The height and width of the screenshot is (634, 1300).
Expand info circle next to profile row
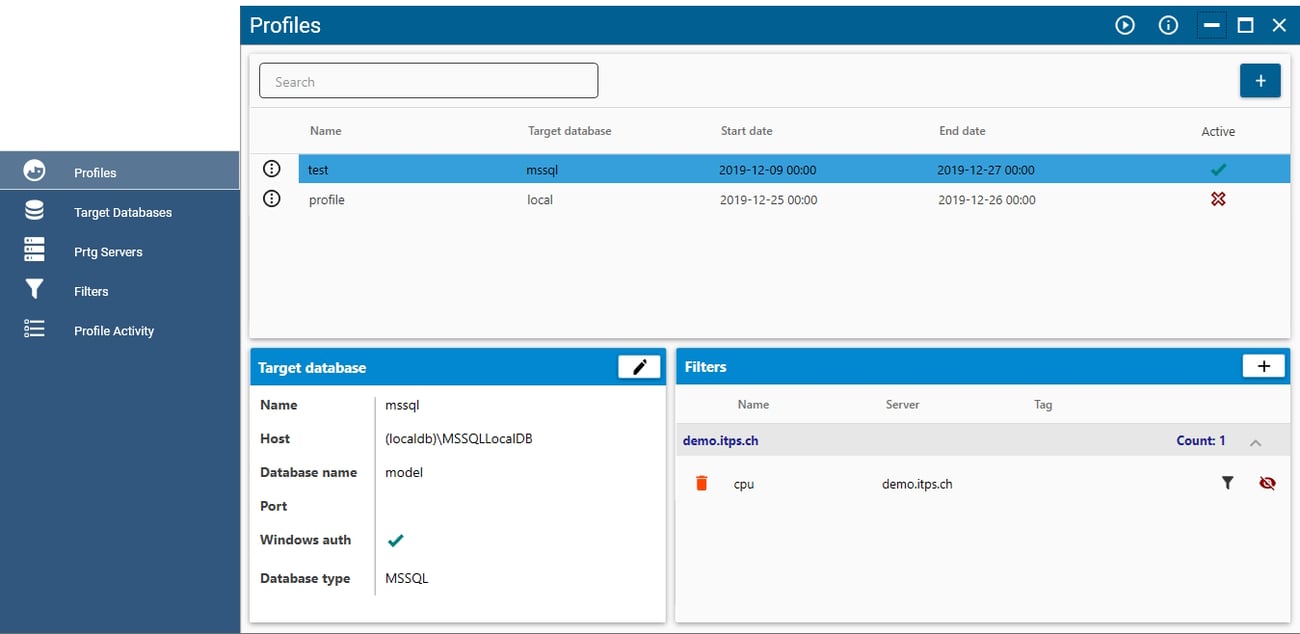point(271,199)
